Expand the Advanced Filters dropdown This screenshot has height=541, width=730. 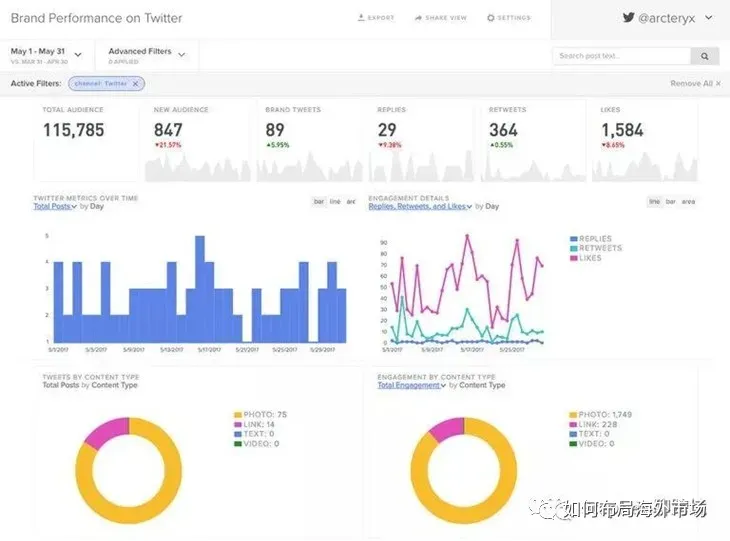[x=182, y=54]
